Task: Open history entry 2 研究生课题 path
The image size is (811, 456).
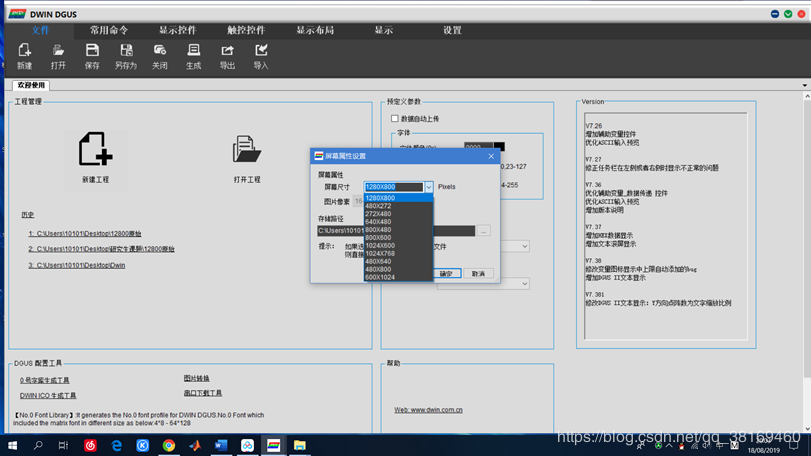Action: (x=101, y=249)
